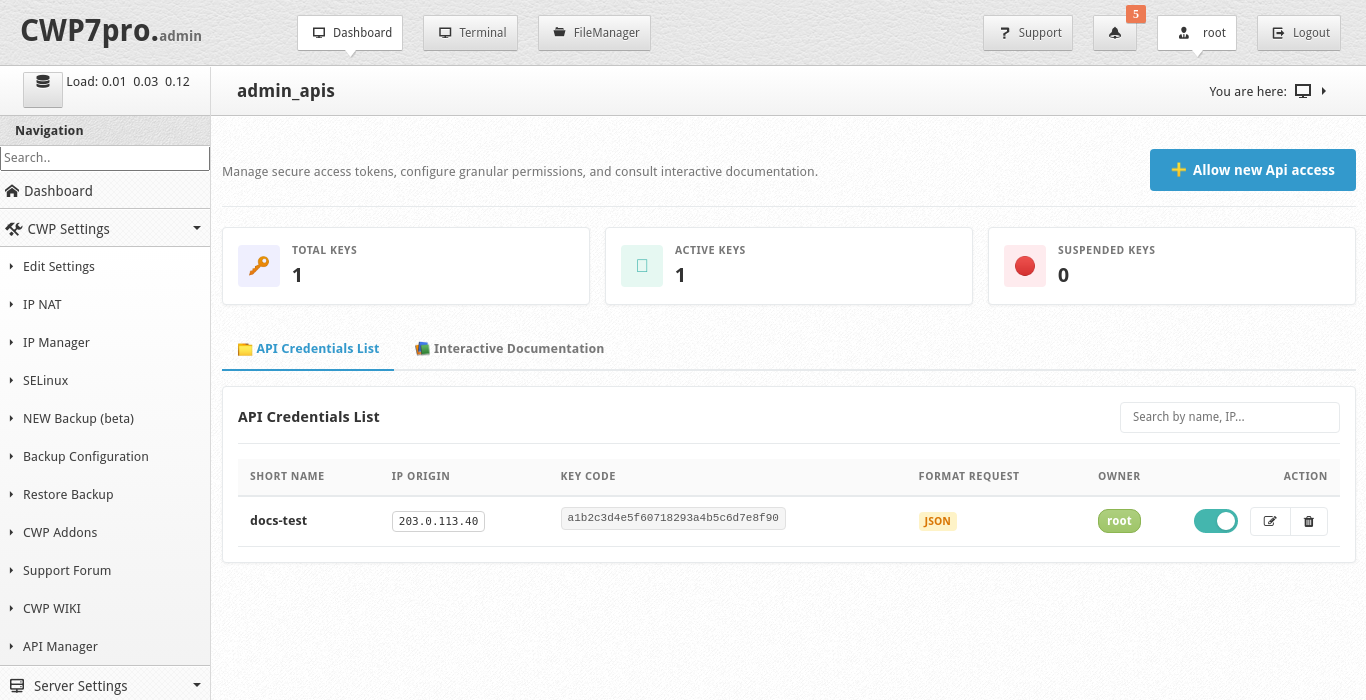Viewport: 1366px width, 700px height.
Task: Collapse the CWP Settings section
Action: [105, 229]
